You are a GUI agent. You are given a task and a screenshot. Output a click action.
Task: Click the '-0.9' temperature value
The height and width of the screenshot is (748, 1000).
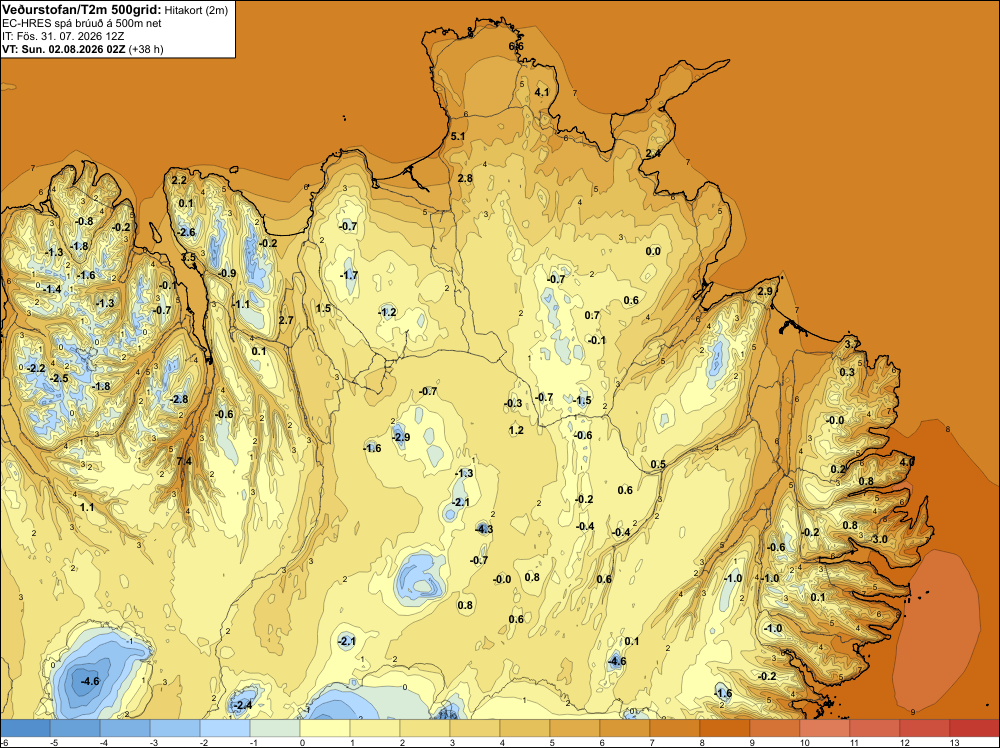click(226, 273)
